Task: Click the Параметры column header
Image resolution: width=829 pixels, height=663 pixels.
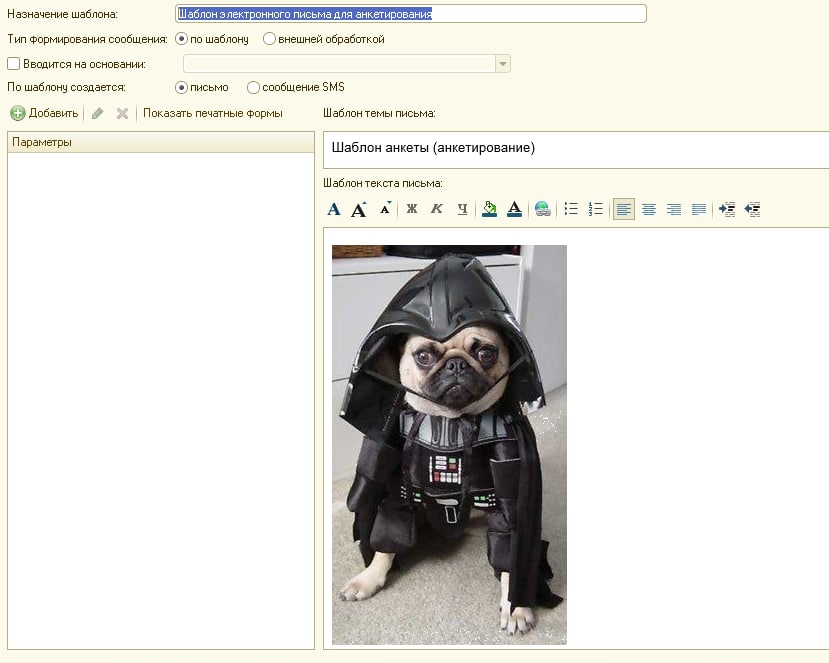Action: [161, 142]
